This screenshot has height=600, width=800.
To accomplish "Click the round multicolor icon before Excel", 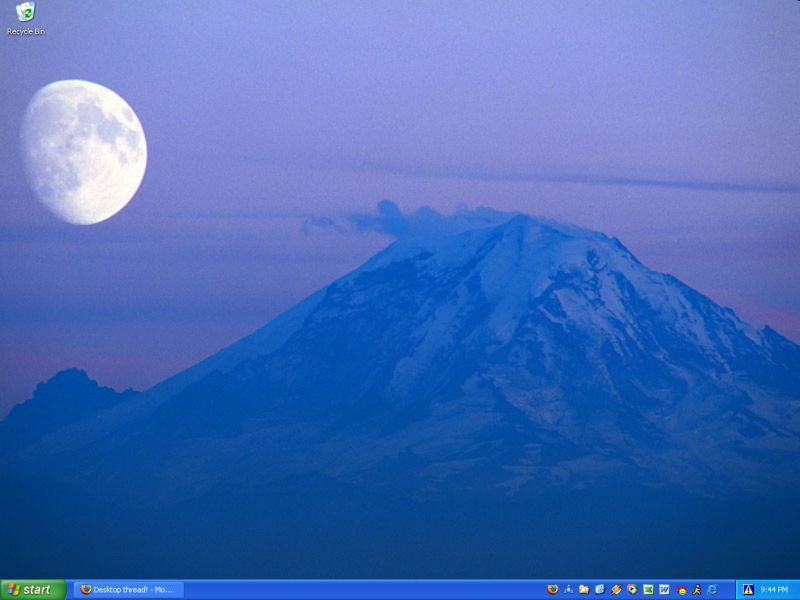I will coord(632,590).
